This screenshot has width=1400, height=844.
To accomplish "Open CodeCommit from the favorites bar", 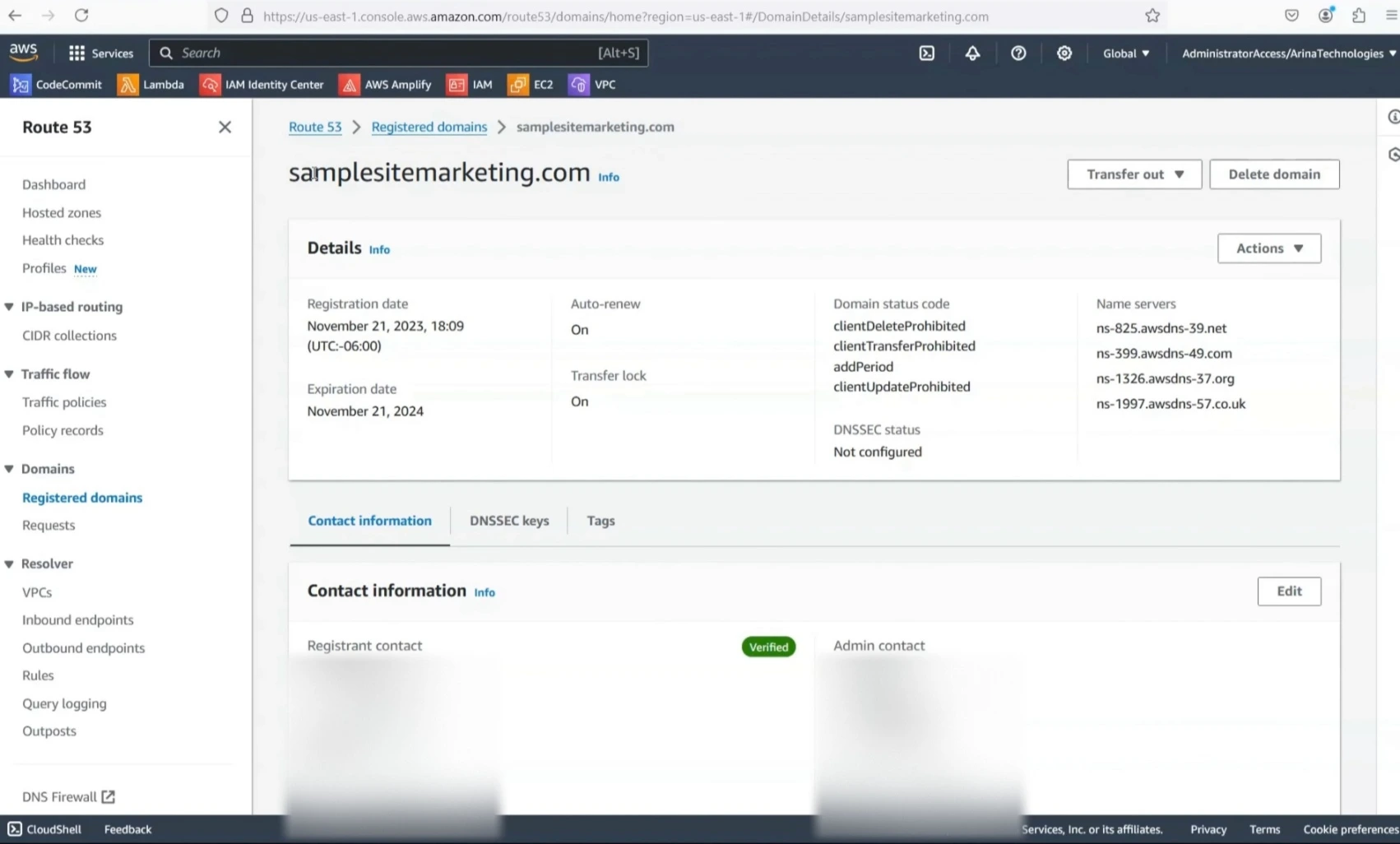I will (x=56, y=84).
